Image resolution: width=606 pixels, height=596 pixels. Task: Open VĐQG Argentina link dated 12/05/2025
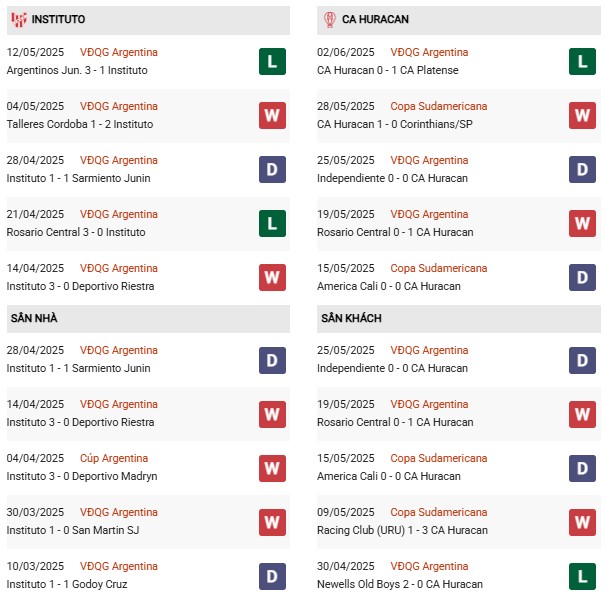[119, 52]
